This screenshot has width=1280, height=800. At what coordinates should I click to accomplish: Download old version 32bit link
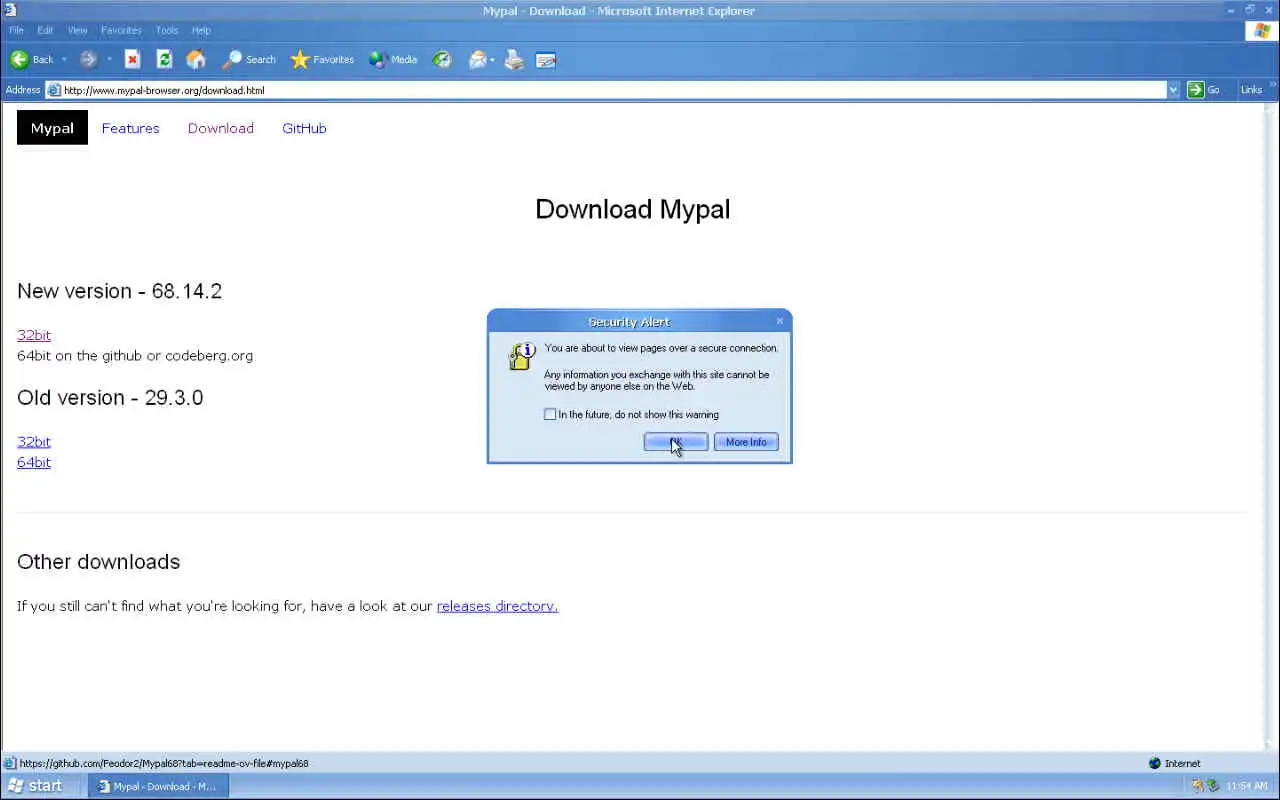pos(34,441)
